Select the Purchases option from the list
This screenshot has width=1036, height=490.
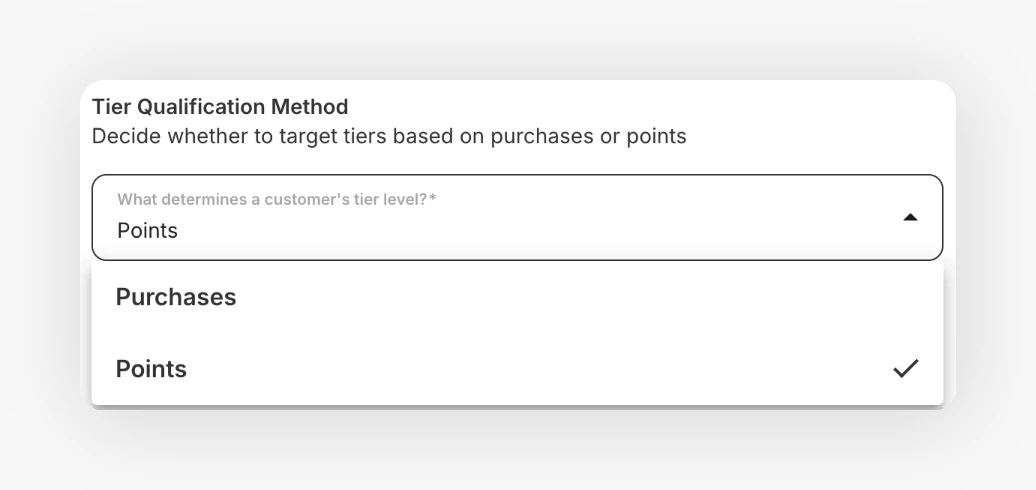tap(517, 297)
